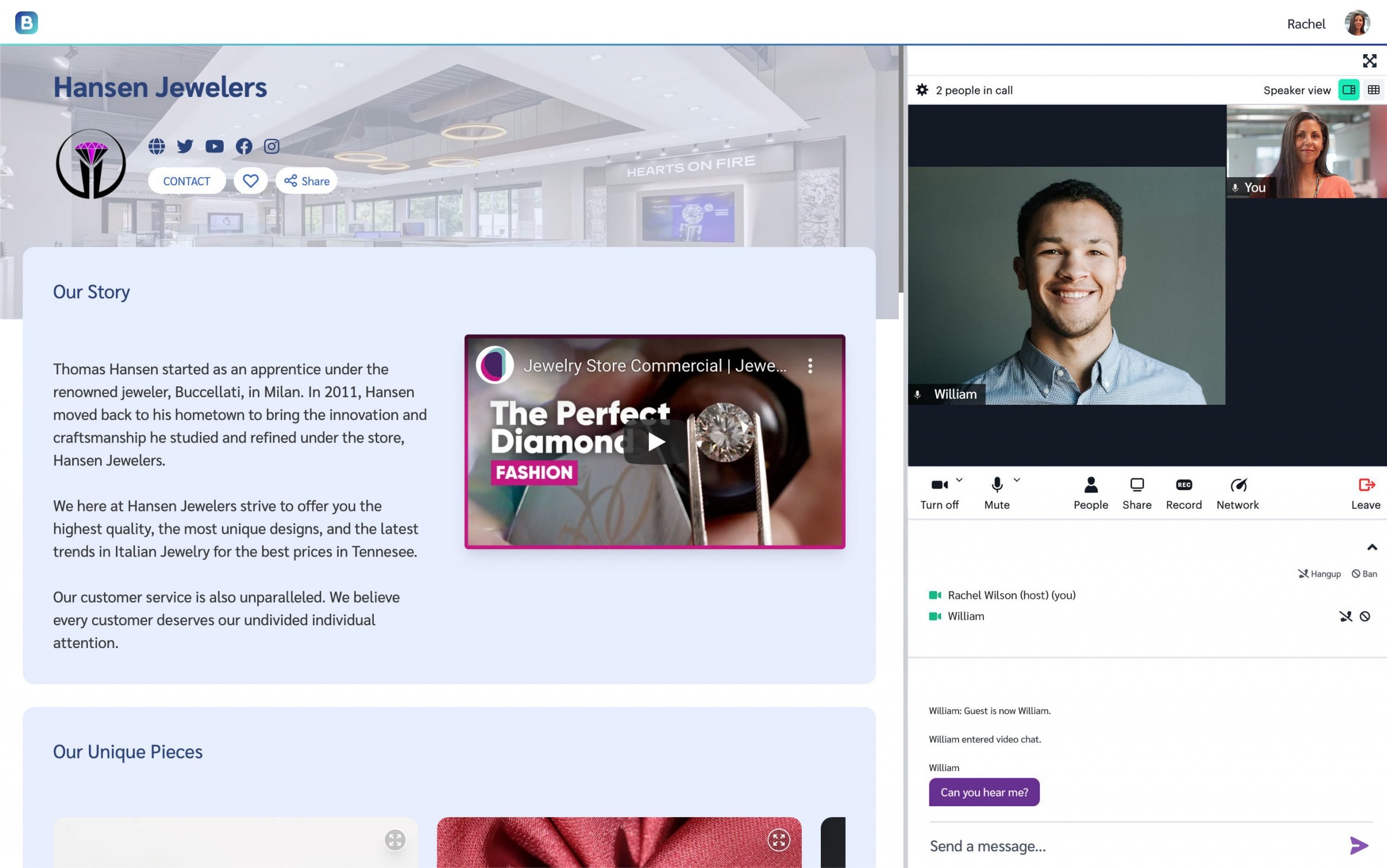Switch to speaker view layout

[1349, 90]
